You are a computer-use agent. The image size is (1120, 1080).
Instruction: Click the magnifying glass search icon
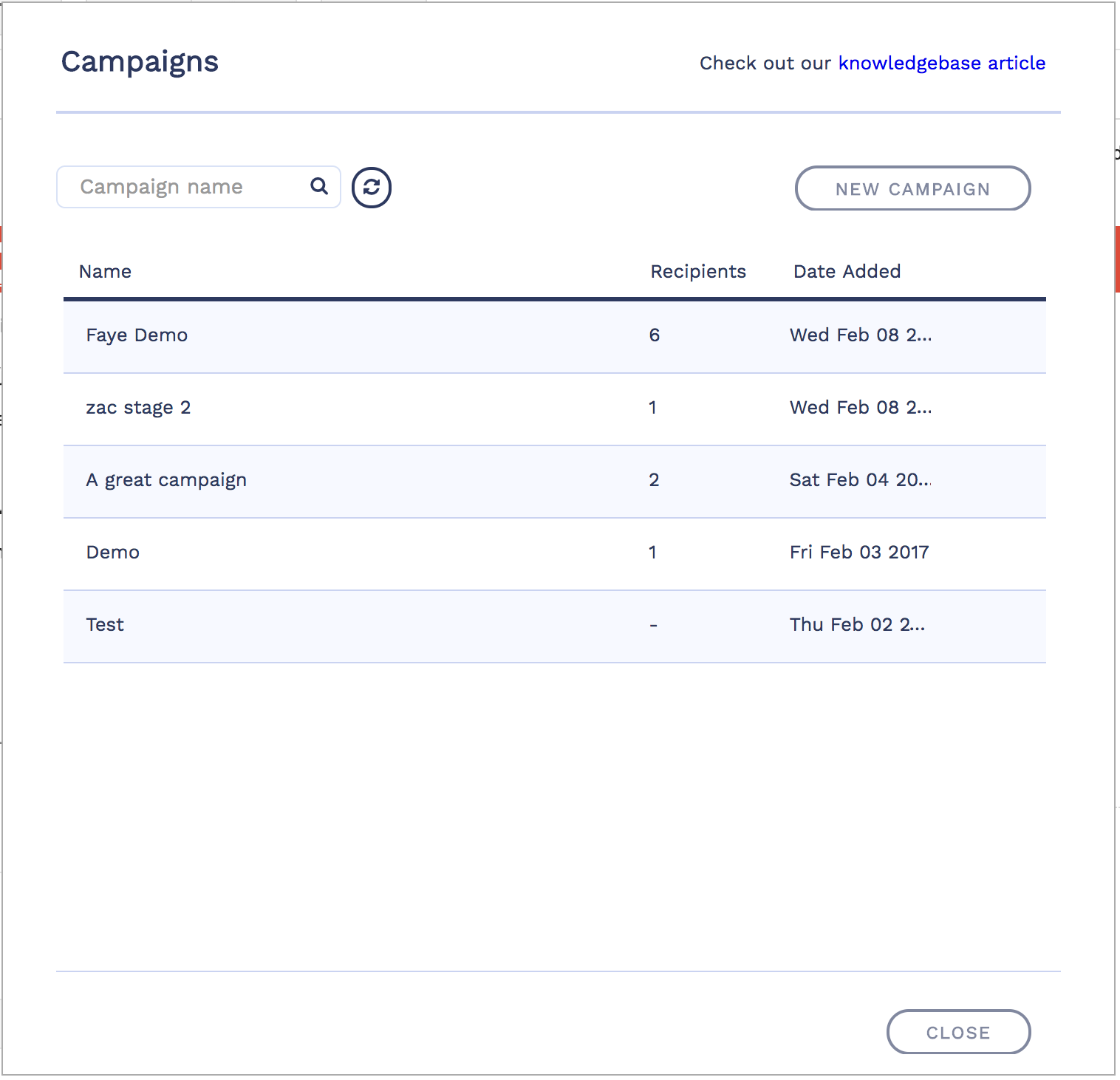319,186
